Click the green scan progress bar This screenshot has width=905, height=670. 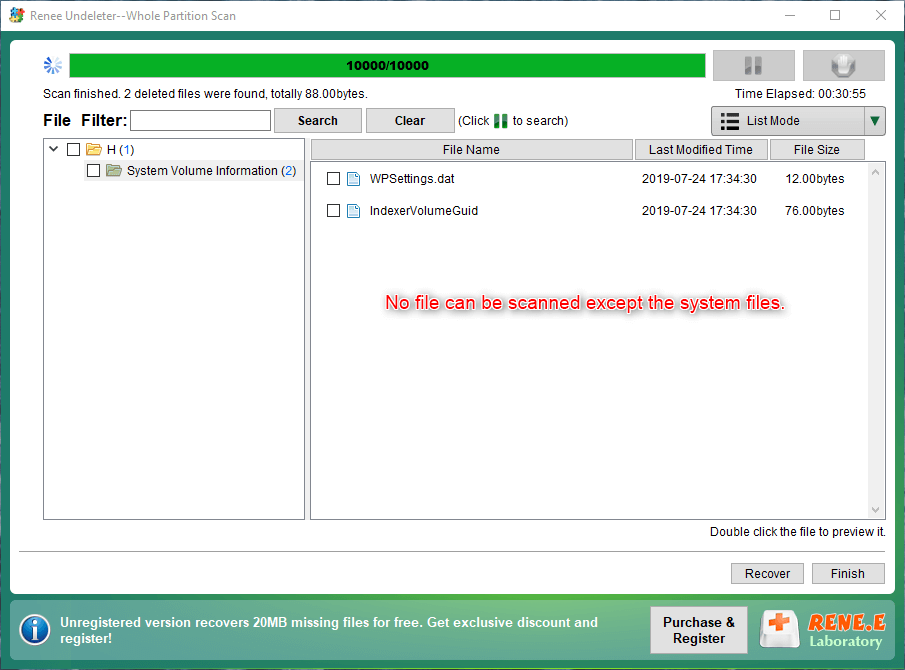(x=387, y=66)
